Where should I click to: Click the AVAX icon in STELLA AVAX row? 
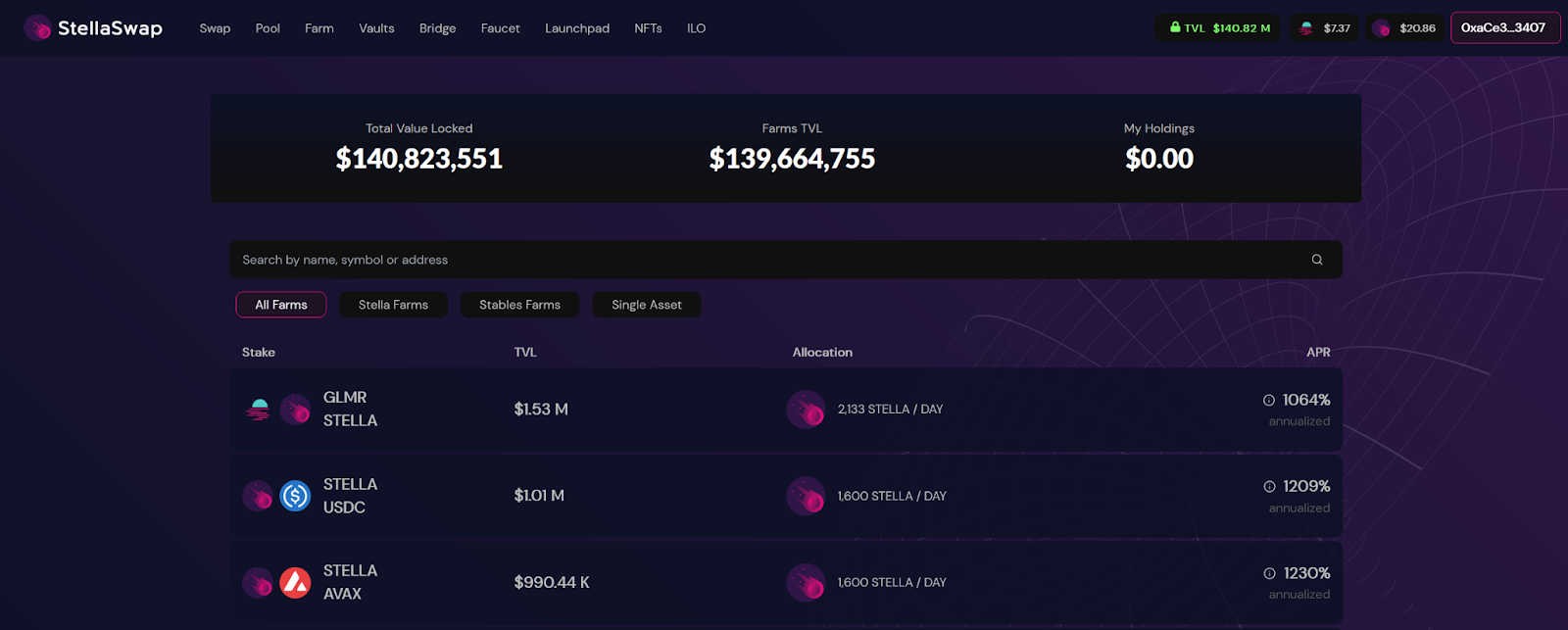(x=295, y=583)
